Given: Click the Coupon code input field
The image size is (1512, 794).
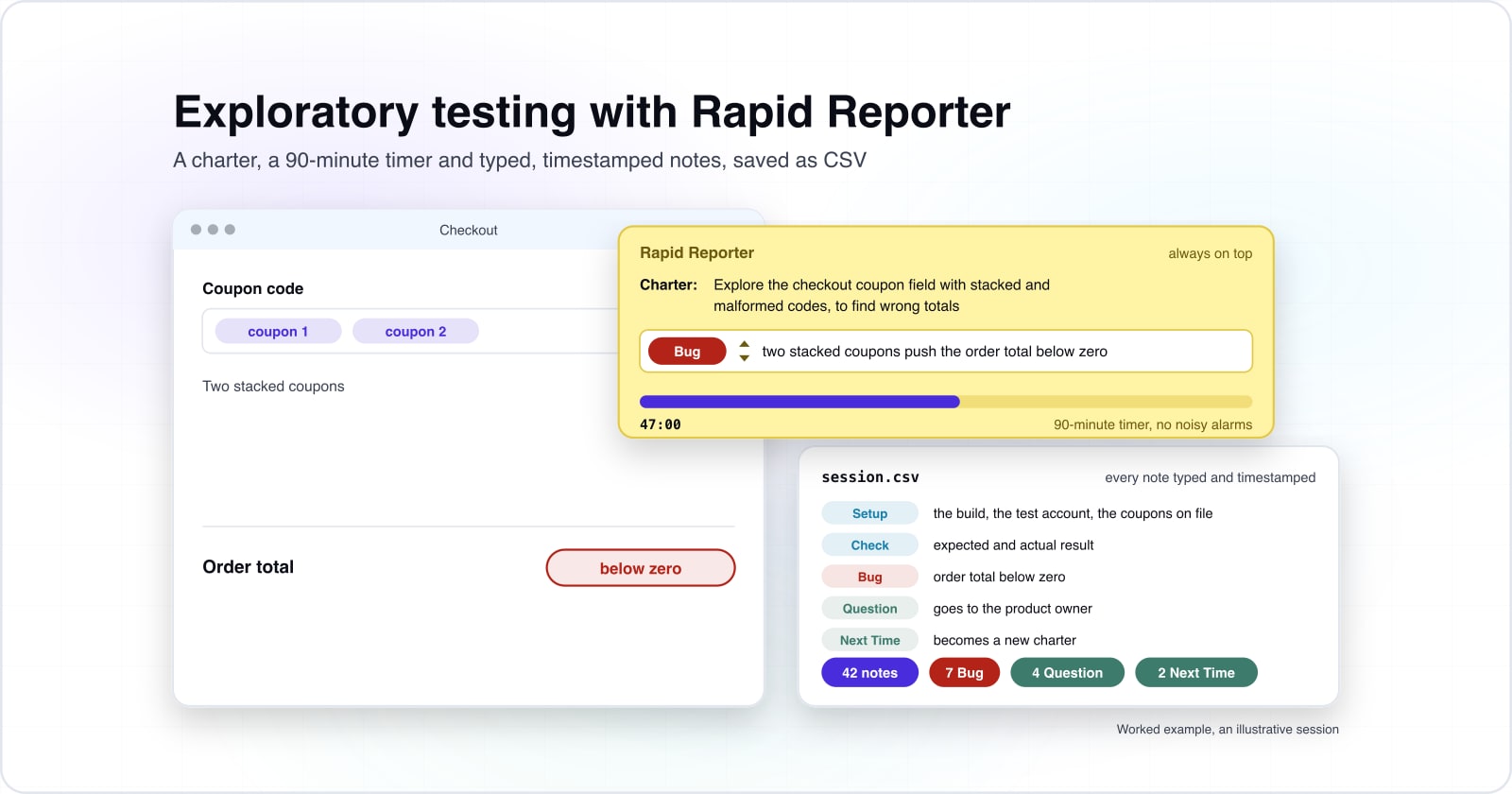Looking at the screenshot, I should pos(411,332).
